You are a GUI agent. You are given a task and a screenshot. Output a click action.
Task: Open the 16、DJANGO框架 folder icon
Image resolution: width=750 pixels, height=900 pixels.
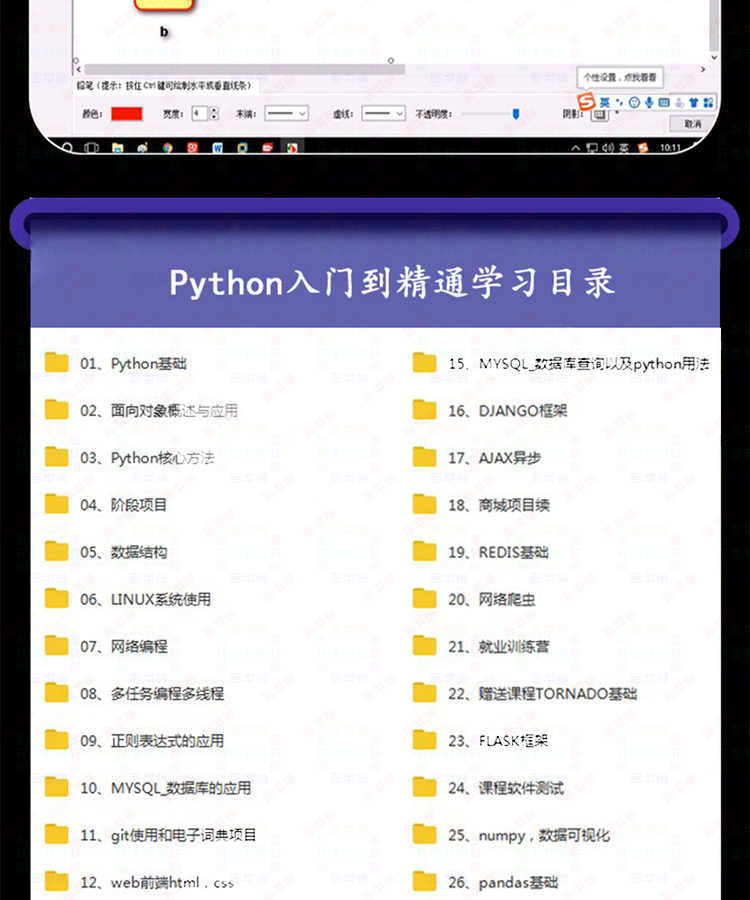pos(425,409)
